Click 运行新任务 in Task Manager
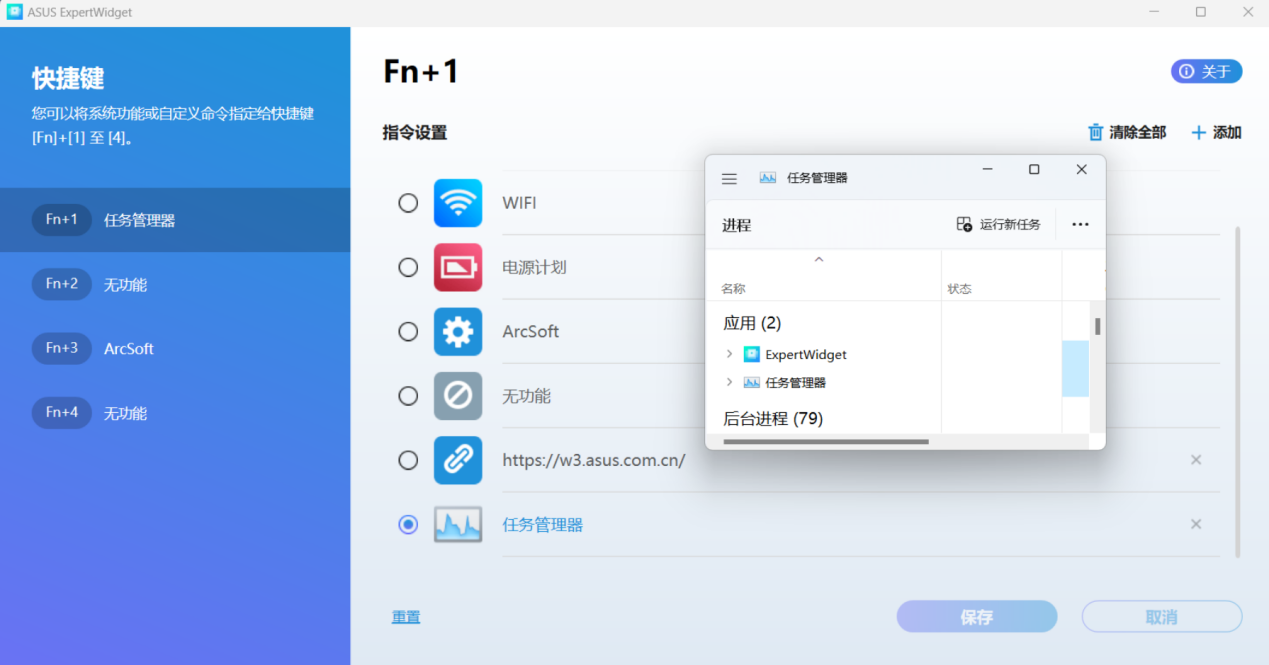 999,225
